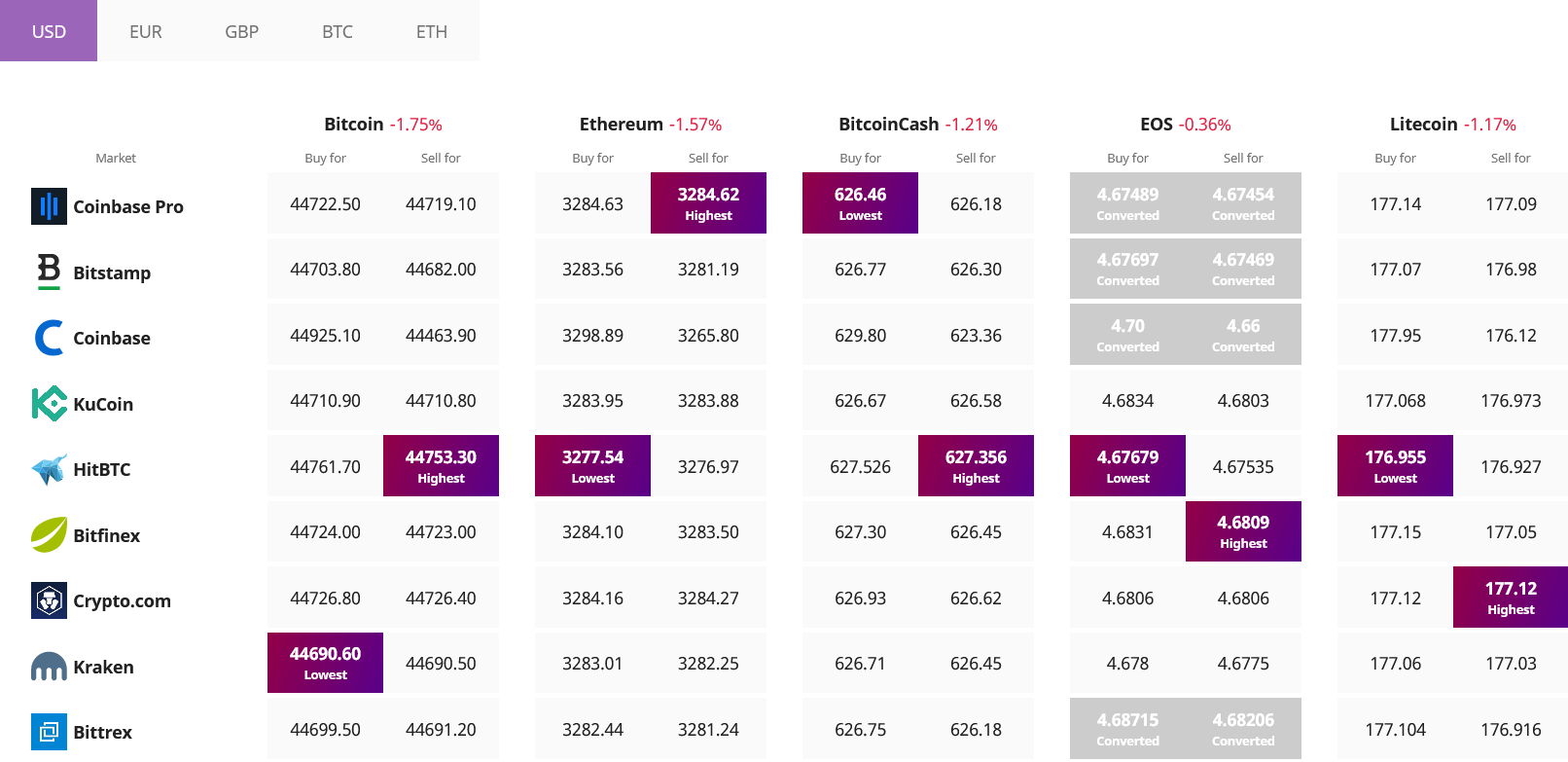Select the GBP currency tab
The image size is (1568, 762).
(241, 31)
